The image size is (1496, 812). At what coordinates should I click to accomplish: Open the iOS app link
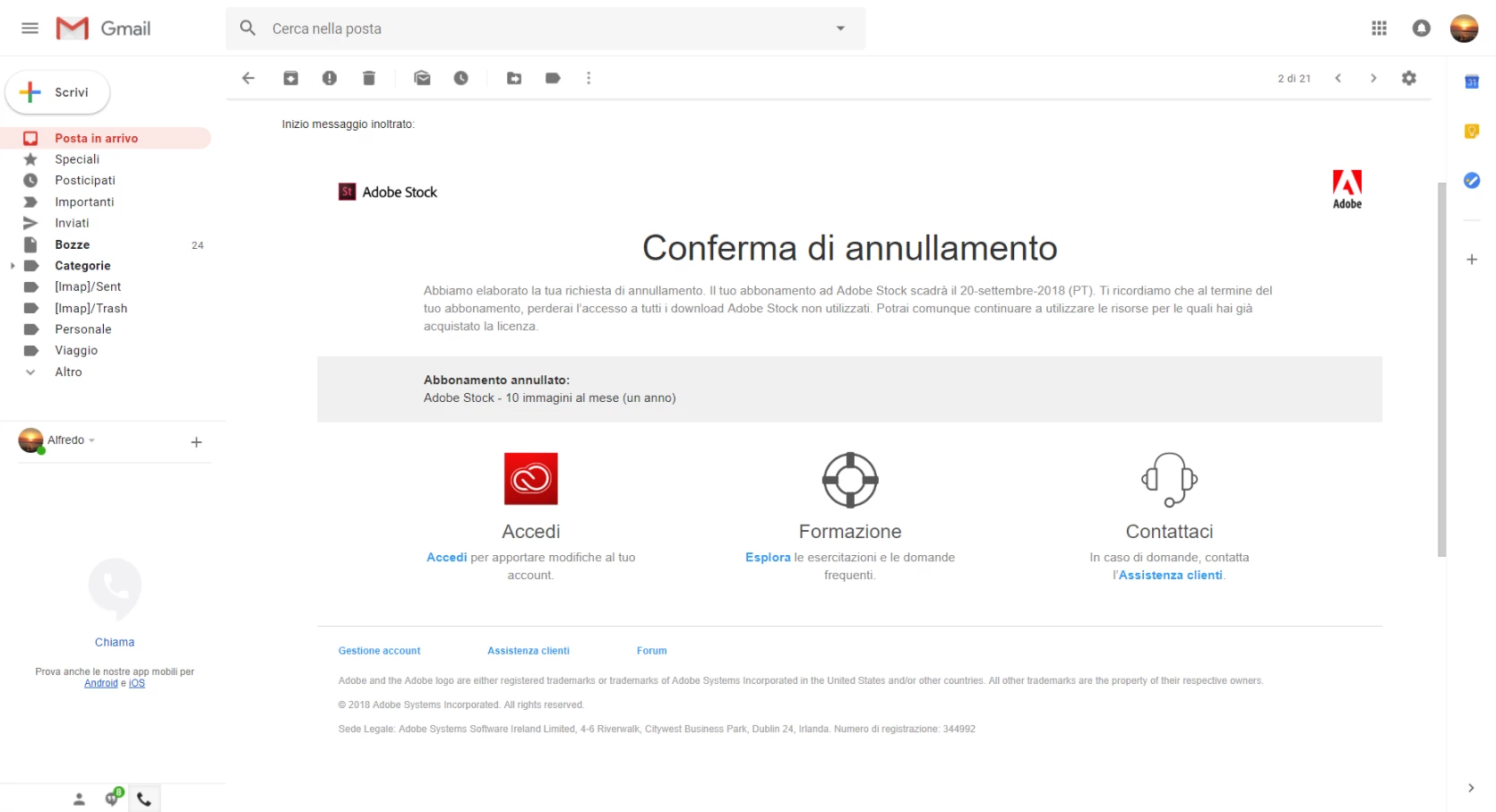137,683
